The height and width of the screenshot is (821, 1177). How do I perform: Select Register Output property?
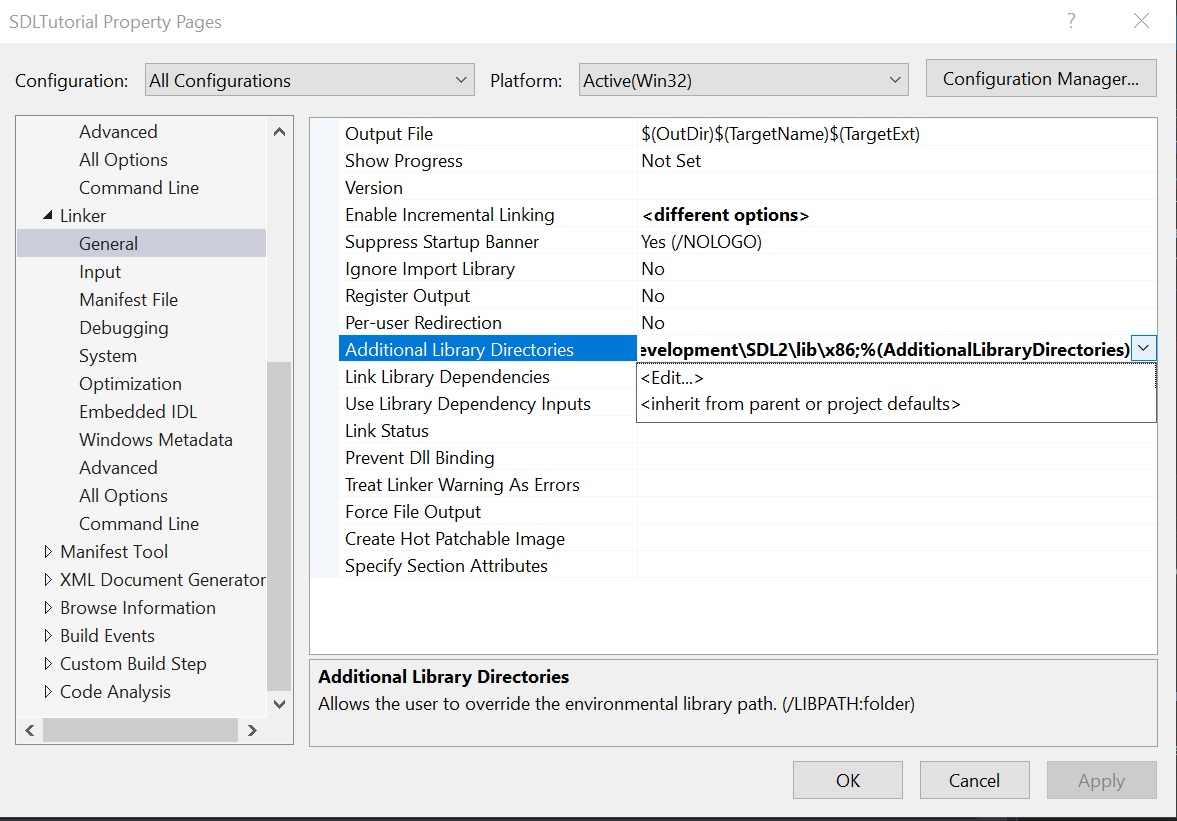[x=408, y=296]
